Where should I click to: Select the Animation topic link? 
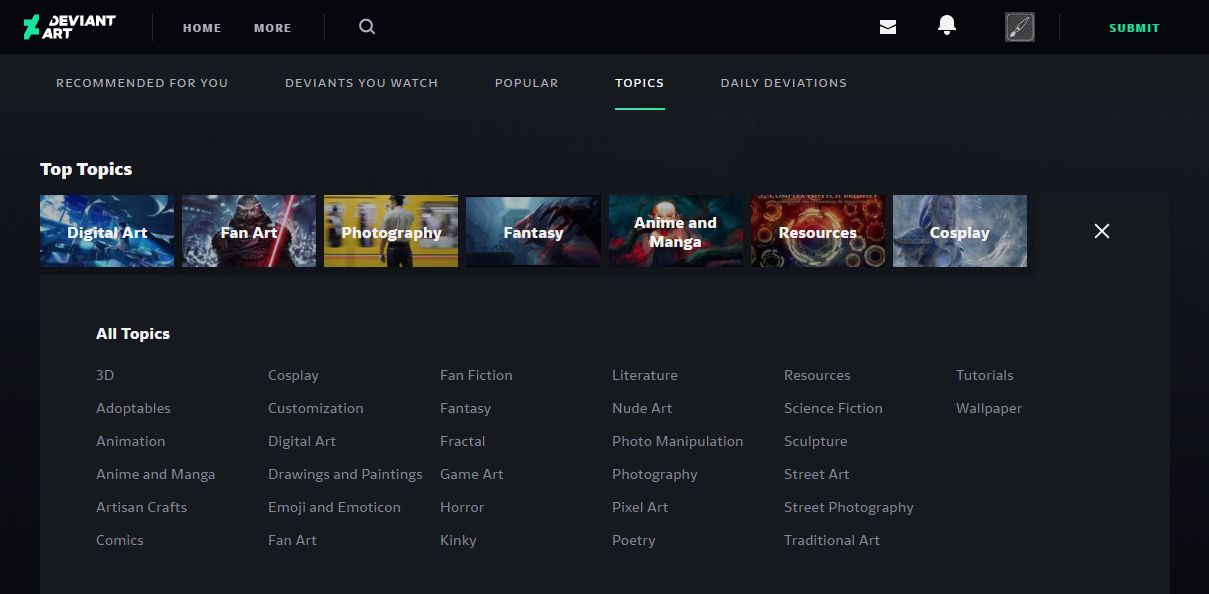click(130, 441)
